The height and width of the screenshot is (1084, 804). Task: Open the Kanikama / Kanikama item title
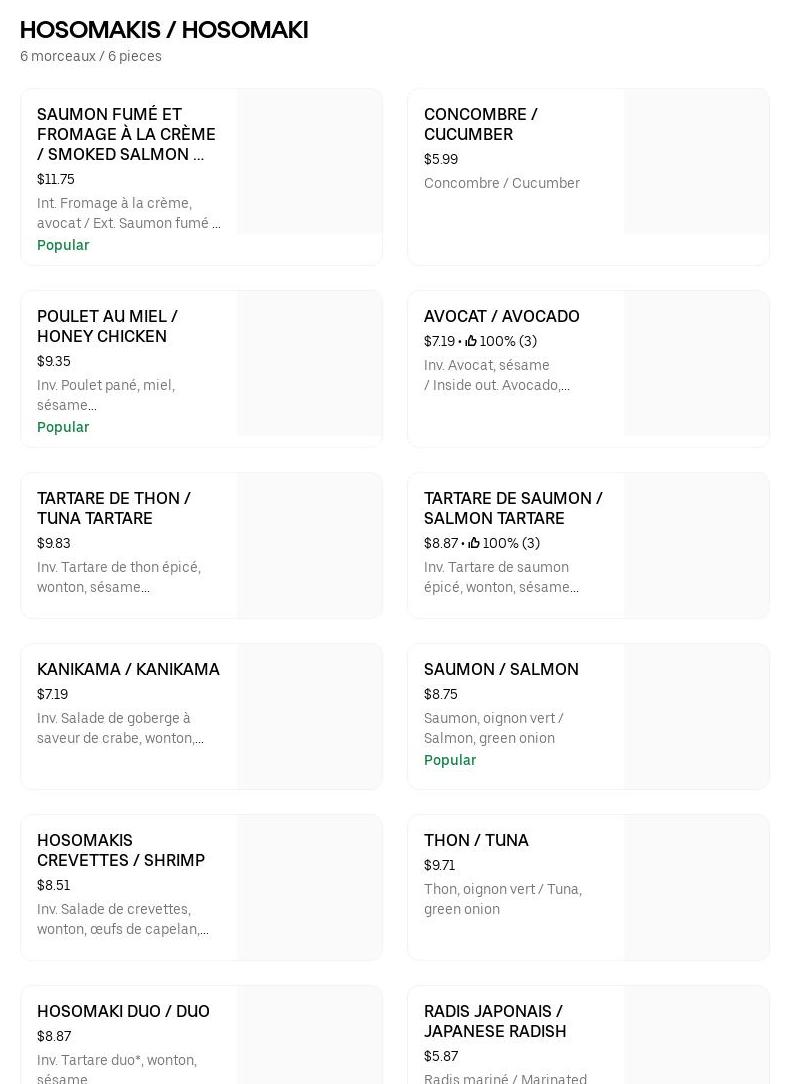tap(128, 669)
